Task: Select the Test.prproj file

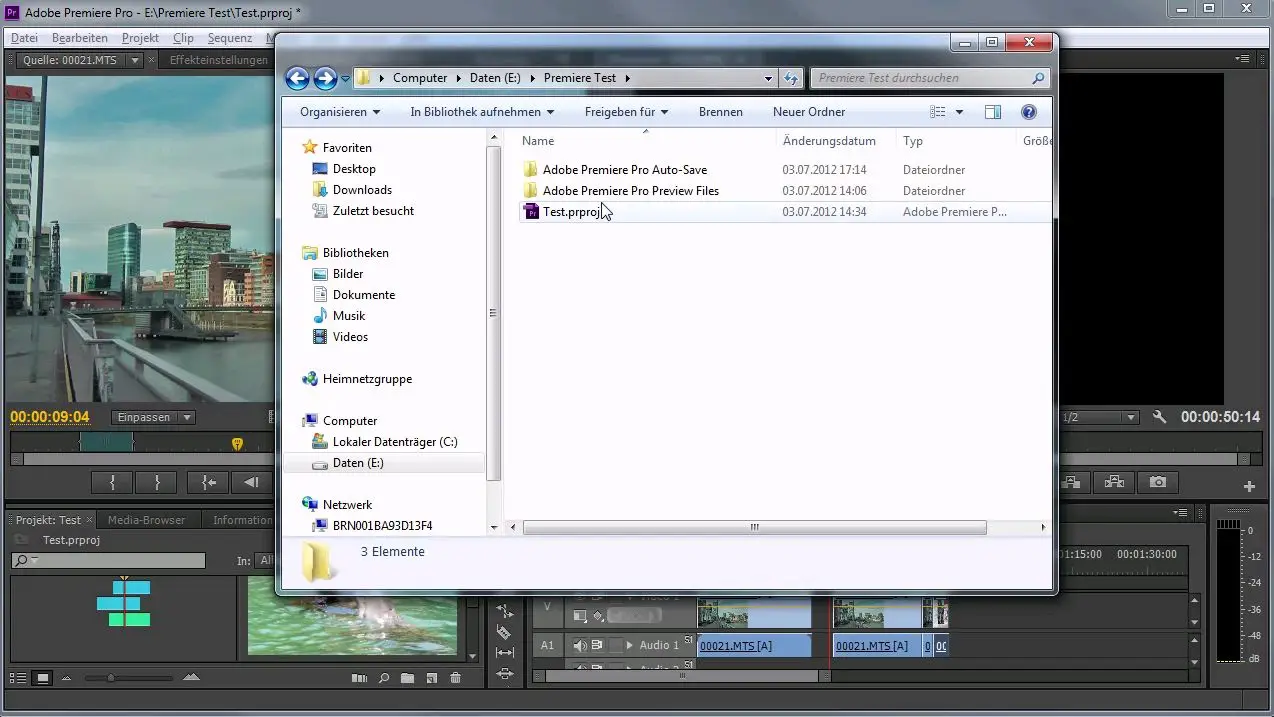Action: (x=573, y=212)
